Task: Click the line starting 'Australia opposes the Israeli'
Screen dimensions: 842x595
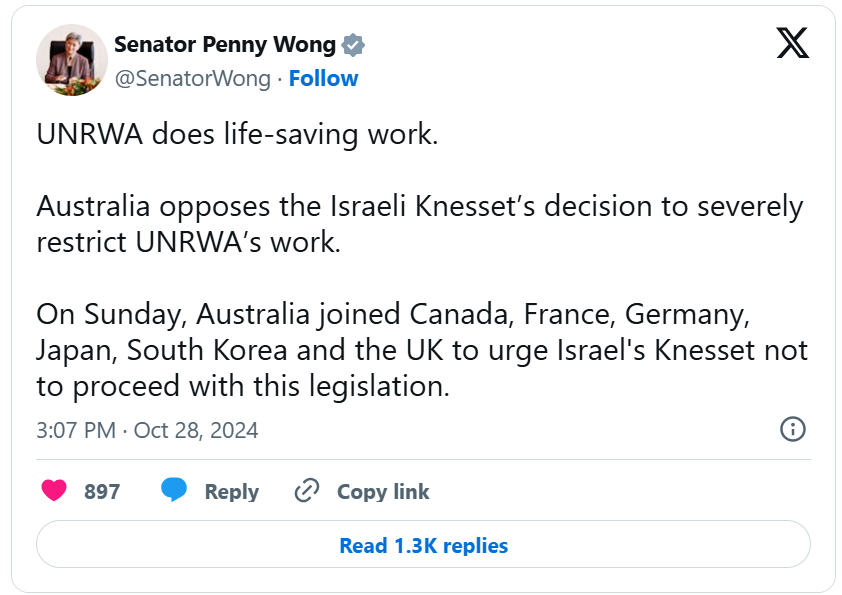Action: pos(419,207)
